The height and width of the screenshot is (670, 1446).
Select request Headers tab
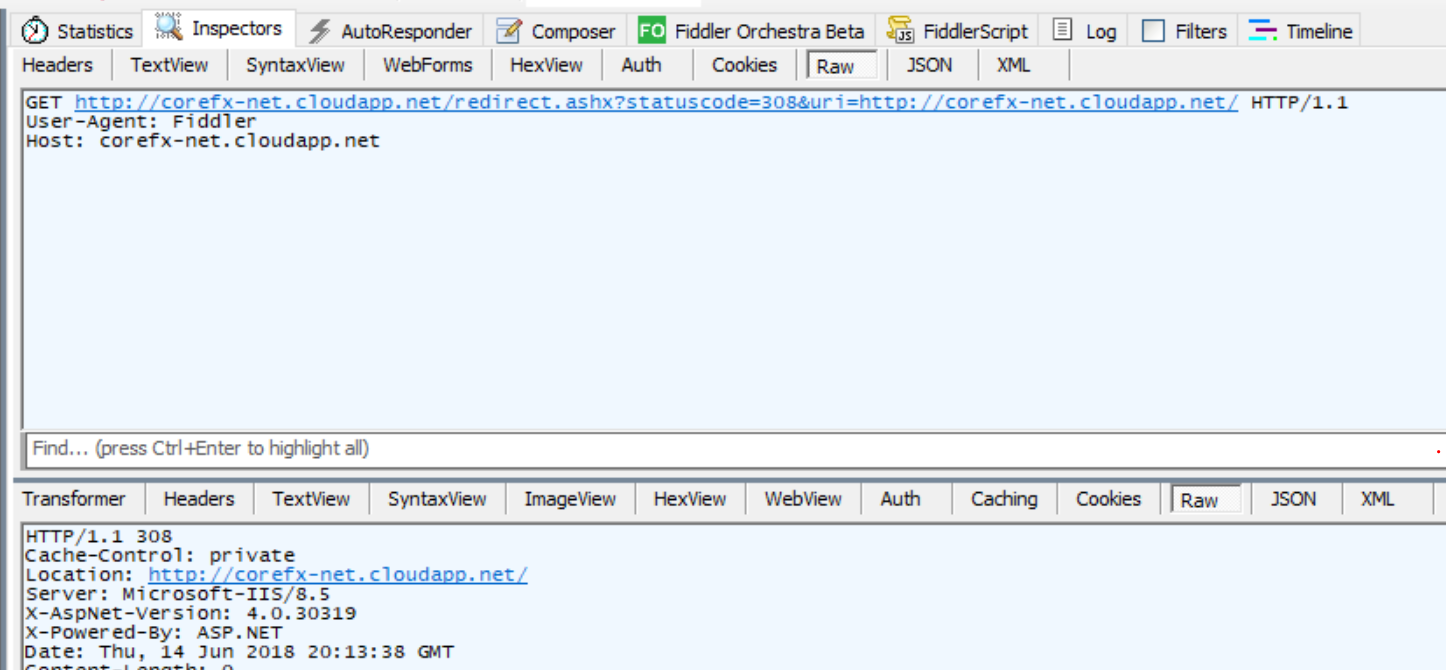pyautogui.click(x=57, y=65)
